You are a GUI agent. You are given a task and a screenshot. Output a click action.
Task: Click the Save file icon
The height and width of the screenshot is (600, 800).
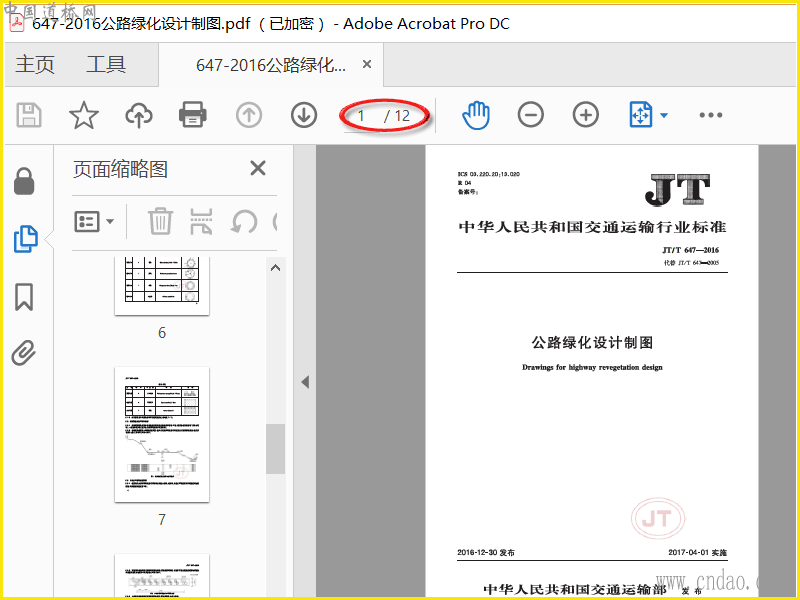click(x=29, y=115)
